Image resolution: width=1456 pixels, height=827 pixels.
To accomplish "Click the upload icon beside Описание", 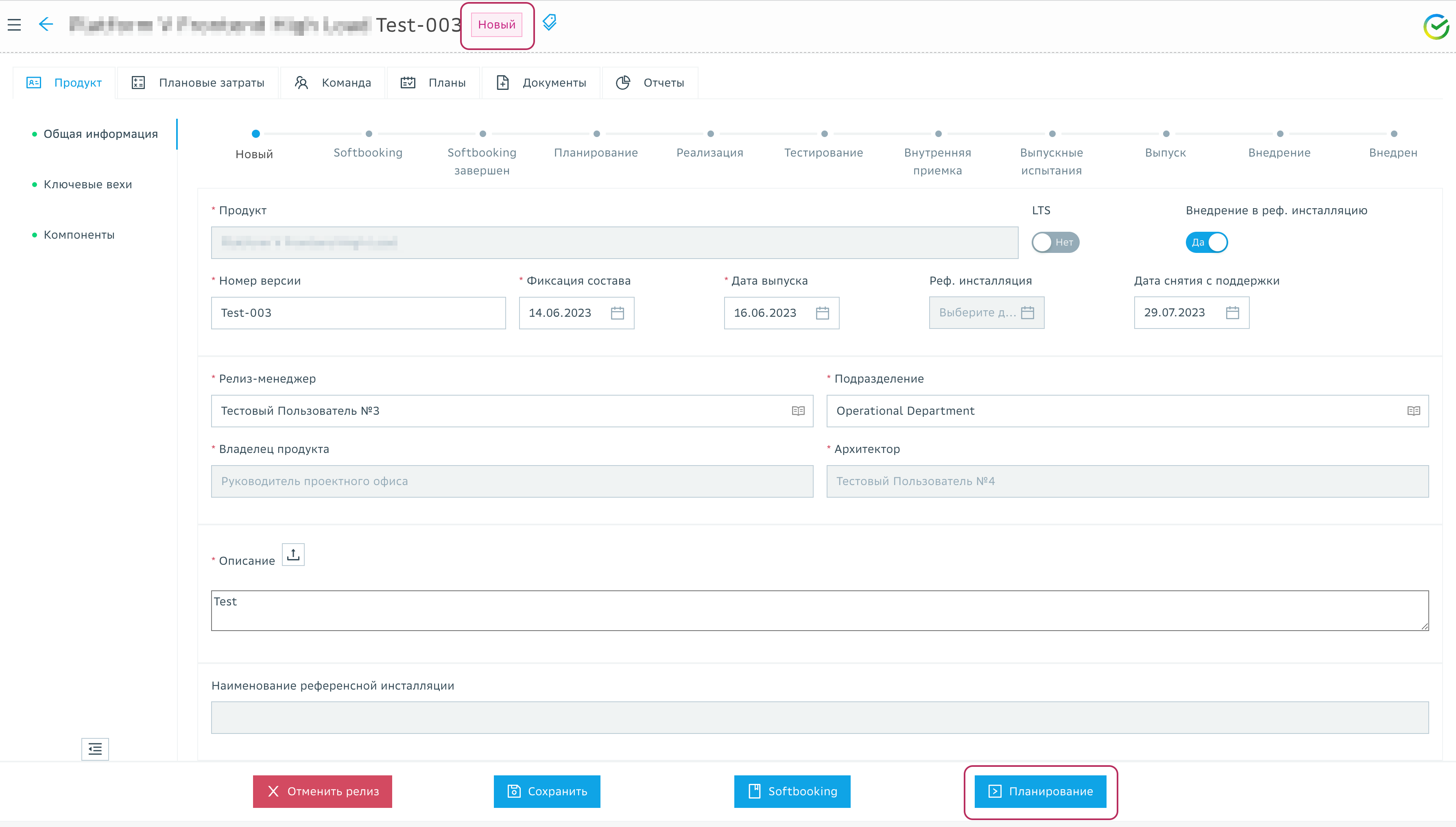I will coord(293,554).
